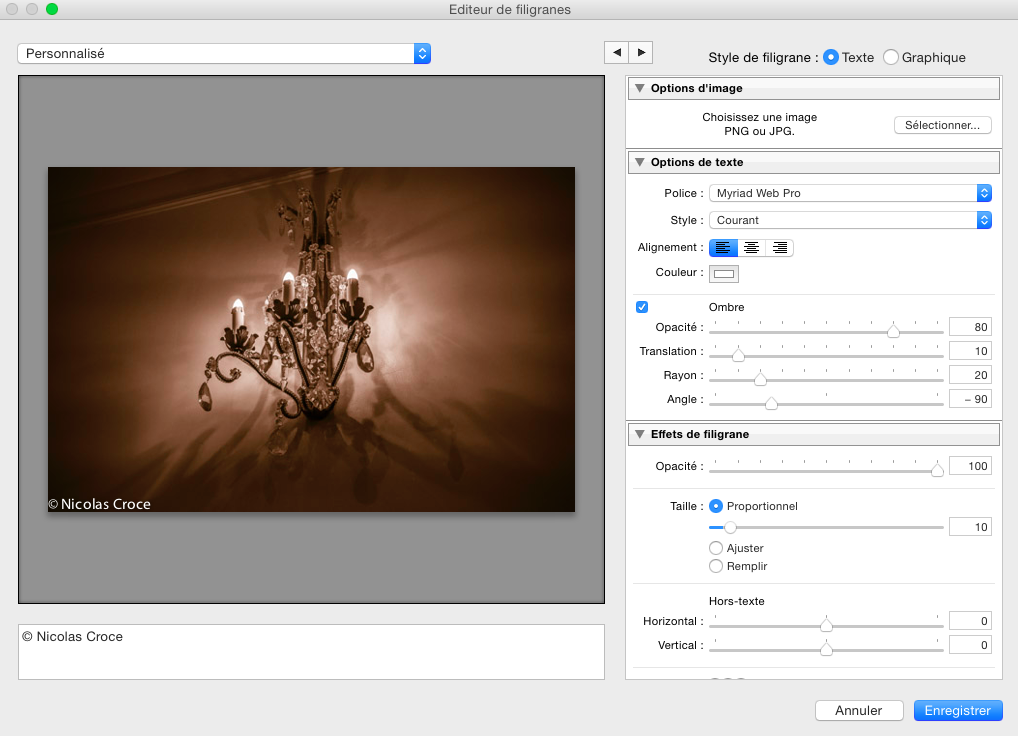
Task: Collapse the Effets de filigrane section
Action: coord(639,435)
